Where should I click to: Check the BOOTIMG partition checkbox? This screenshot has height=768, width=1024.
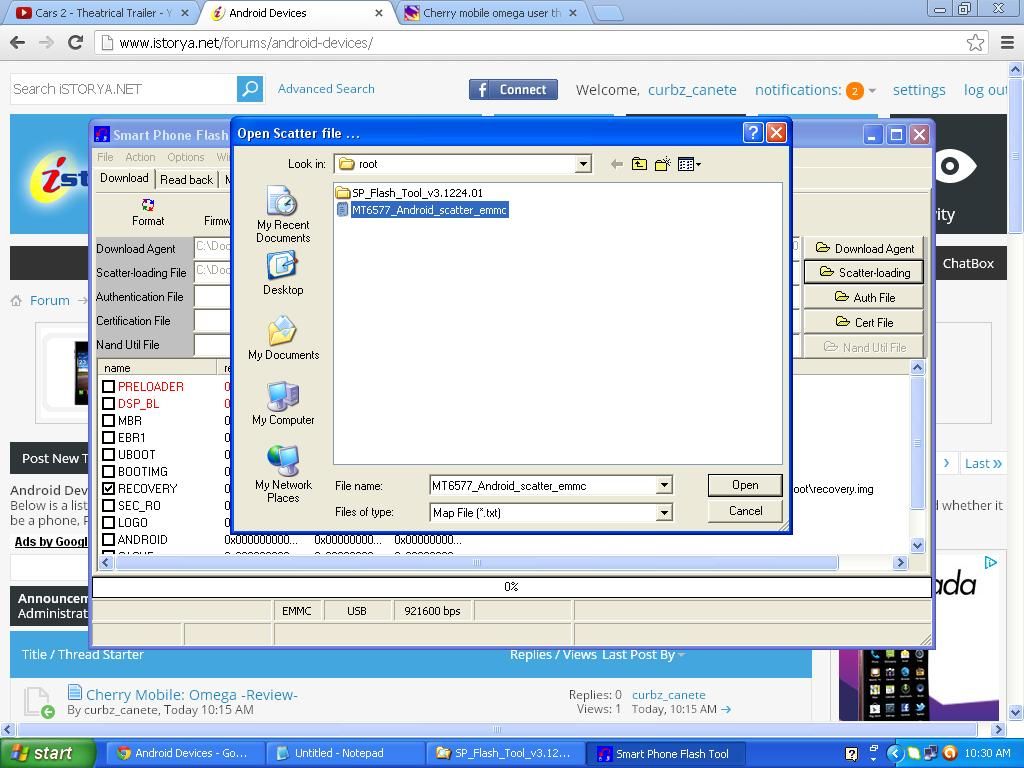click(x=108, y=472)
